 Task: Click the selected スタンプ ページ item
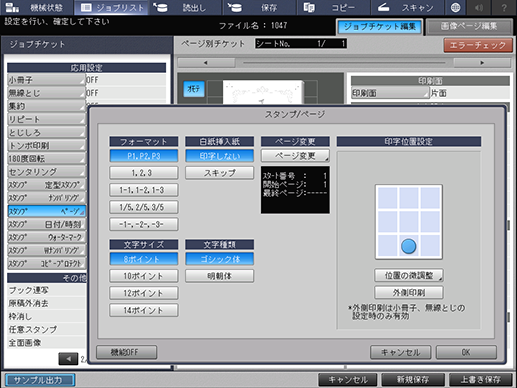(46, 211)
